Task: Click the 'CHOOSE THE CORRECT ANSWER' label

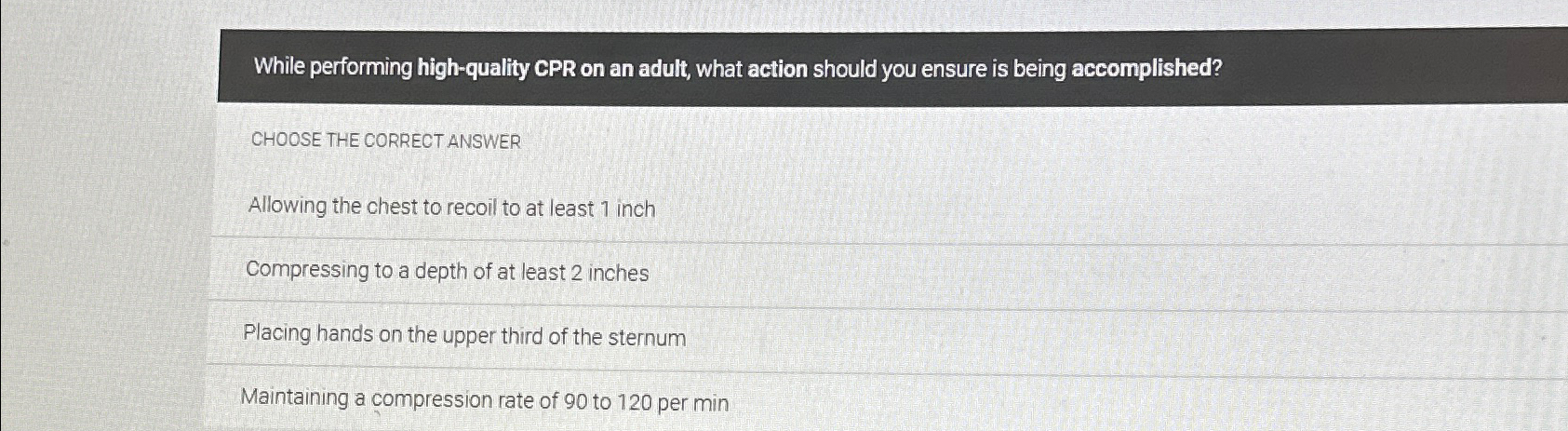Action: point(386,141)
